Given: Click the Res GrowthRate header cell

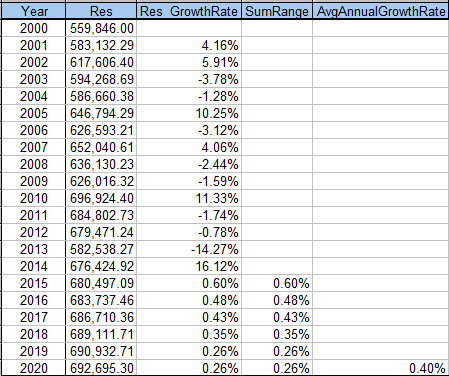Looking at the screenshot, I should click(x=189, y=11).
